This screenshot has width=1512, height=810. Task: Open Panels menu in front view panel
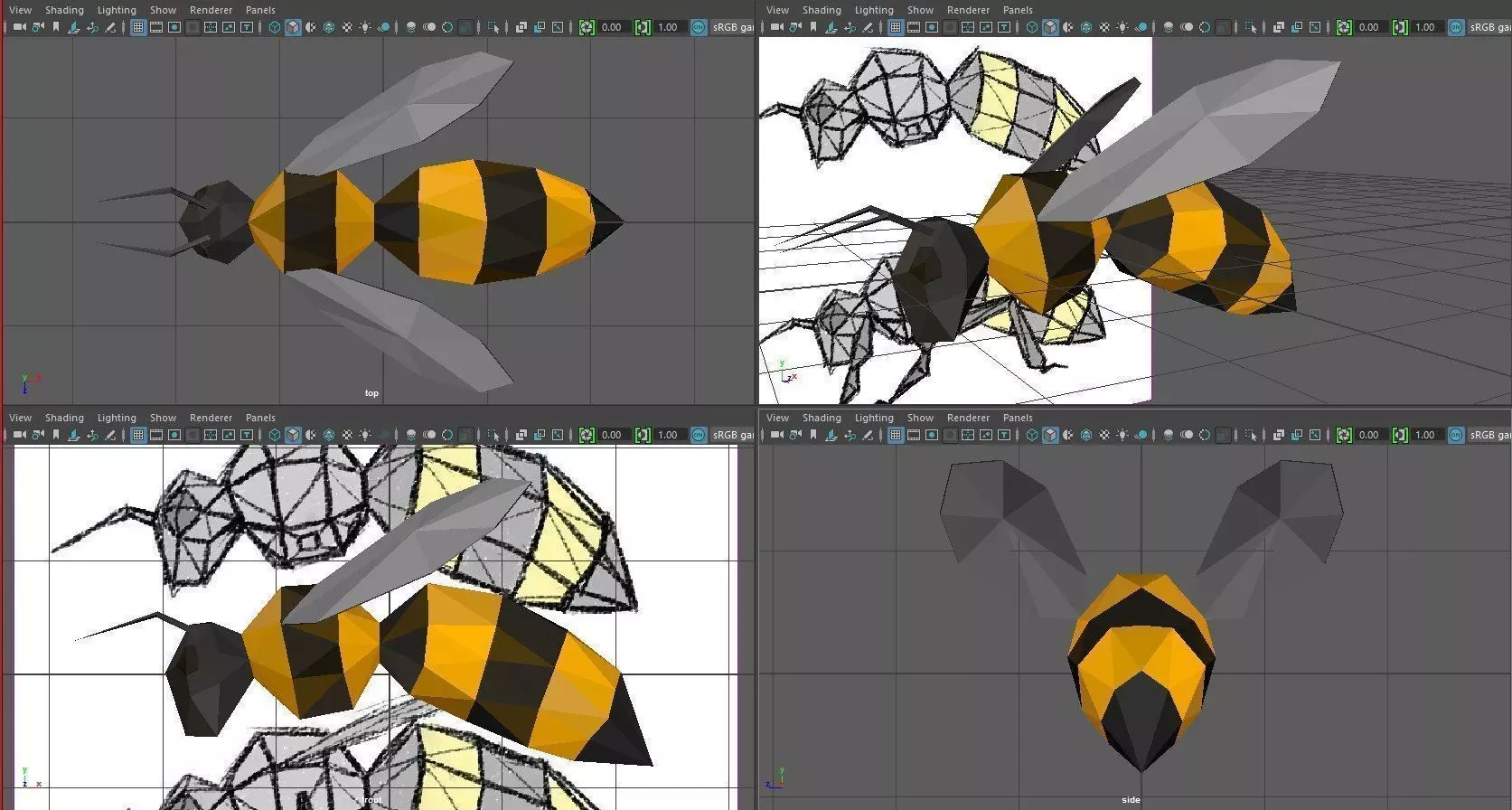(x=260, y=418)
